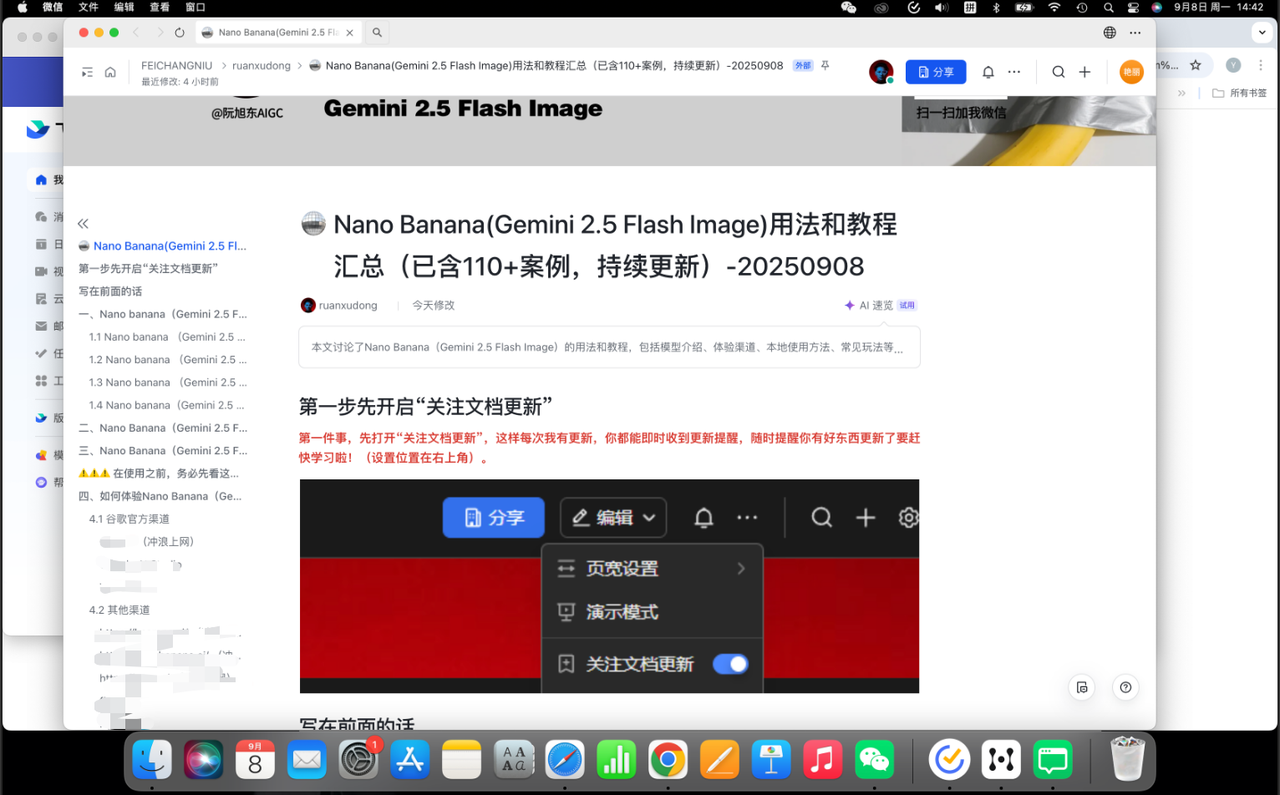Image resolution: width=1280 pixels, height=795 pixels.
Task: Bookmark the page via the save icon bottom right
Action: tap(1081, 687)
